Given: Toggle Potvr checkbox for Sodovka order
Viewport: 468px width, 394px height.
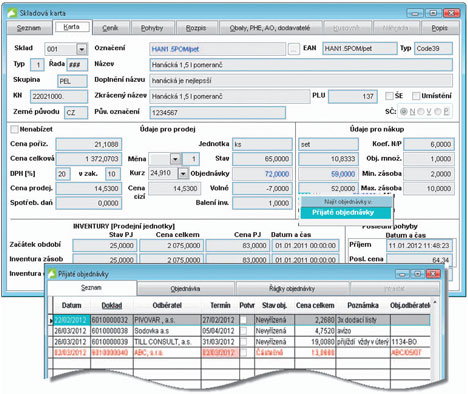Looking at the screenshot, I should [244, 331].
